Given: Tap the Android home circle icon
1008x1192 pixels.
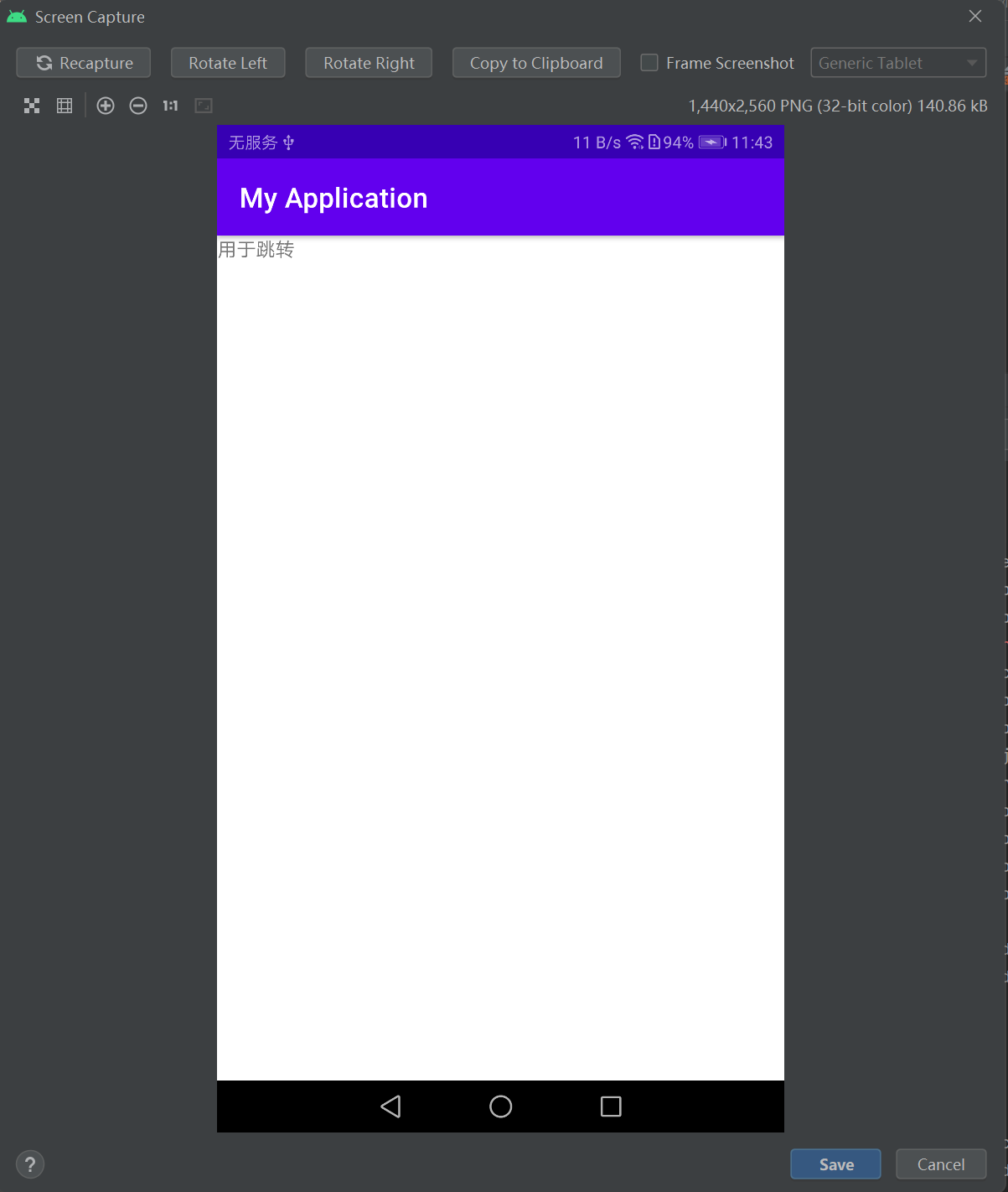Looking at the screenshot, I should 501,1106.
